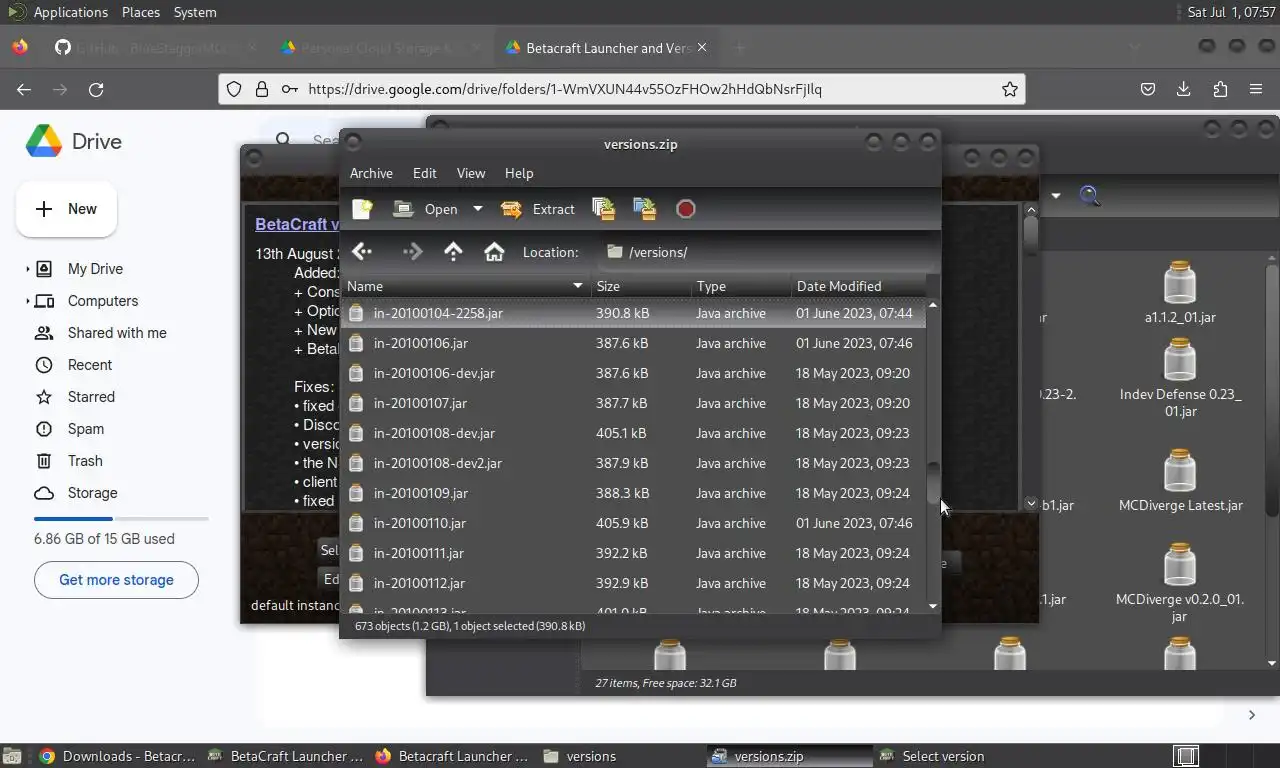1280x768 pixels.
Task: Open Starred in Drive sidebar
Action: click(x=91, y=397)
